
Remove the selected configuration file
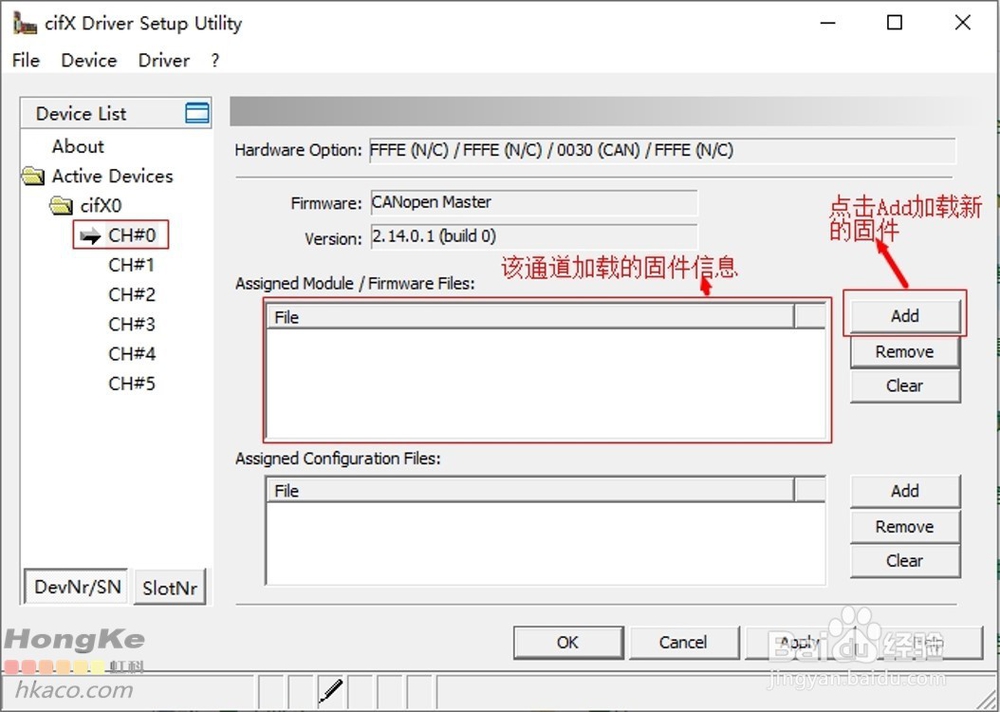point(904,526)
